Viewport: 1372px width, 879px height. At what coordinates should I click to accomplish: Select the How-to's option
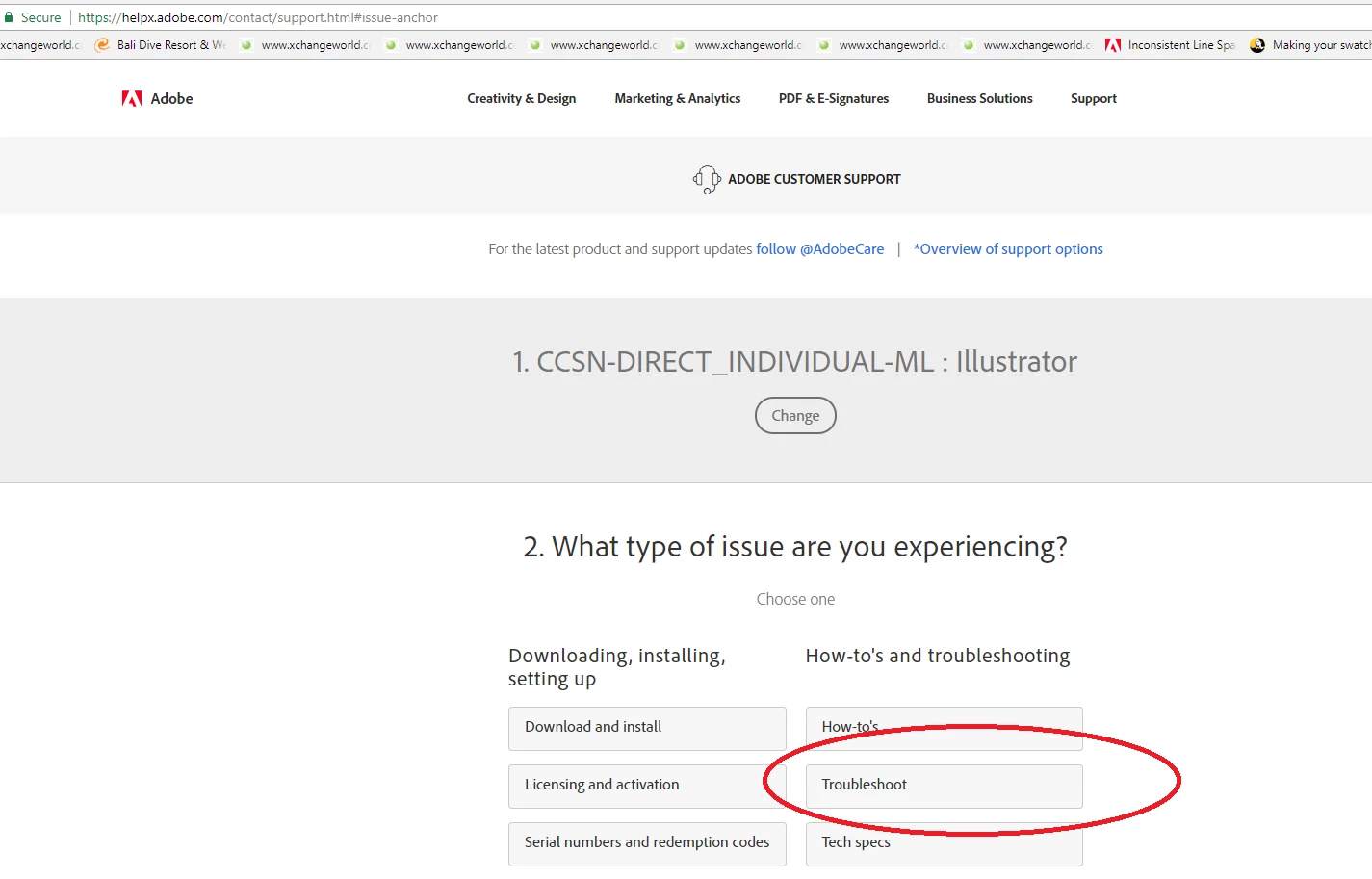[x=945, y=728]
